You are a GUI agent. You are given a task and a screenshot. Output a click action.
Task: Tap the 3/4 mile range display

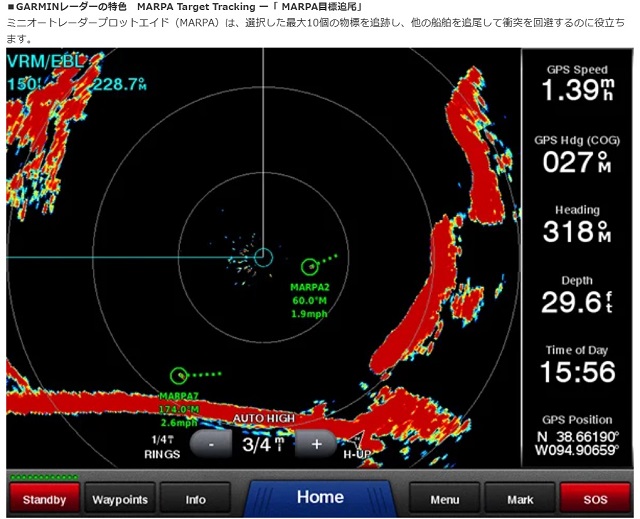(x=263, y=444)
